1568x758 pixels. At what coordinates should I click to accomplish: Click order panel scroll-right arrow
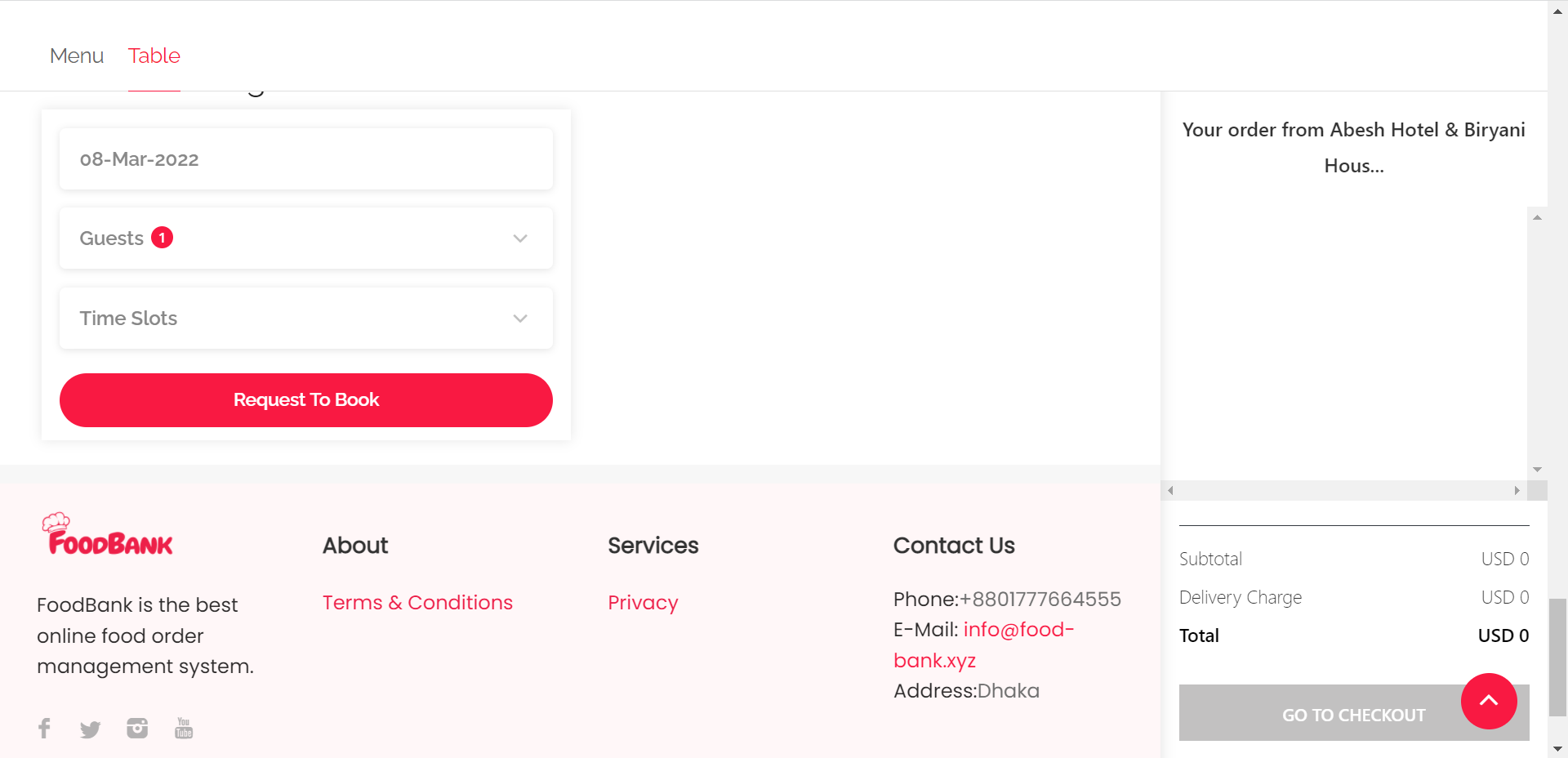click(x=1517, y=490)
